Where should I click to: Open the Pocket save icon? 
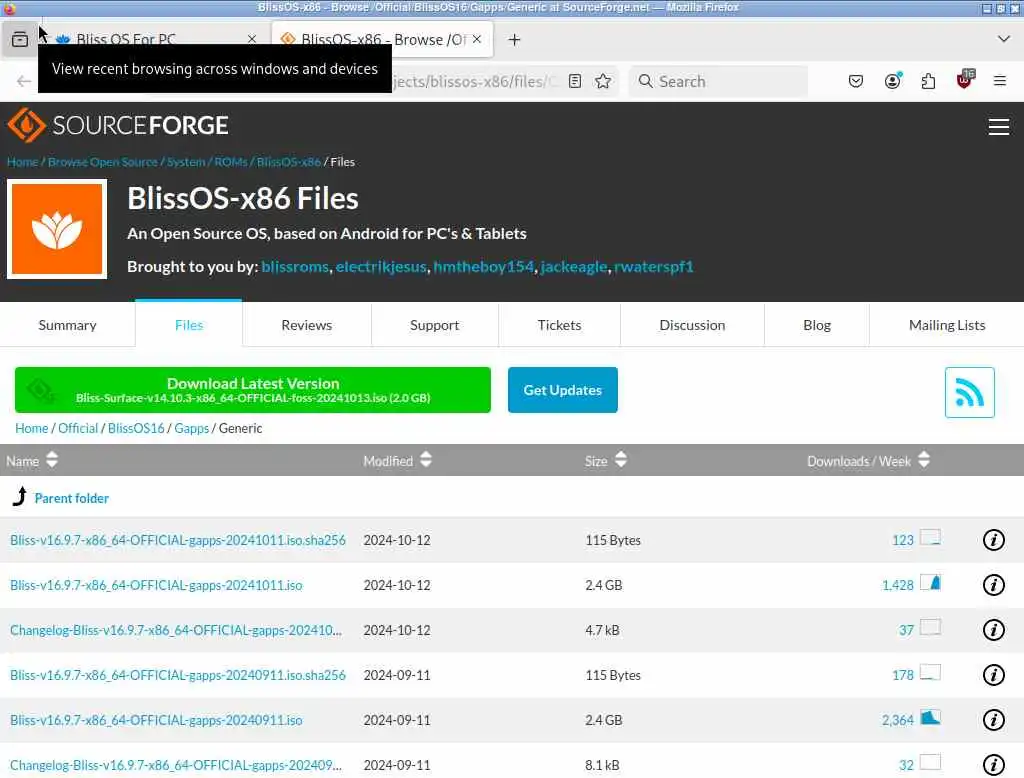856,81
